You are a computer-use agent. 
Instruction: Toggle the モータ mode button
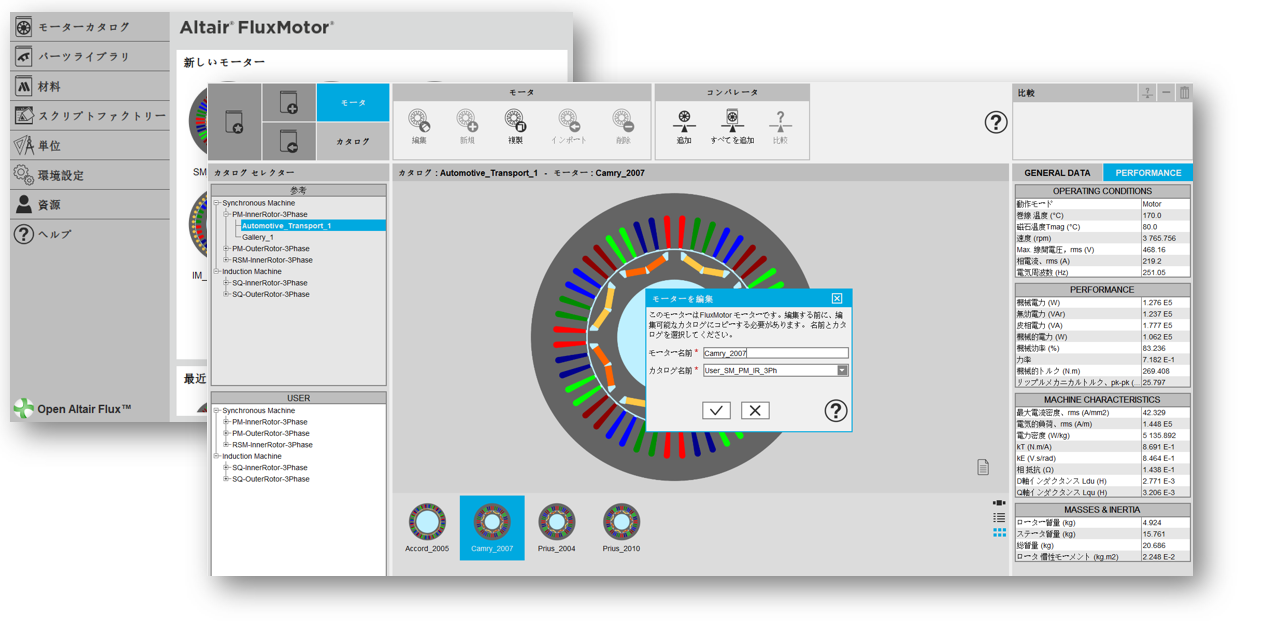(x=353, y=103)
